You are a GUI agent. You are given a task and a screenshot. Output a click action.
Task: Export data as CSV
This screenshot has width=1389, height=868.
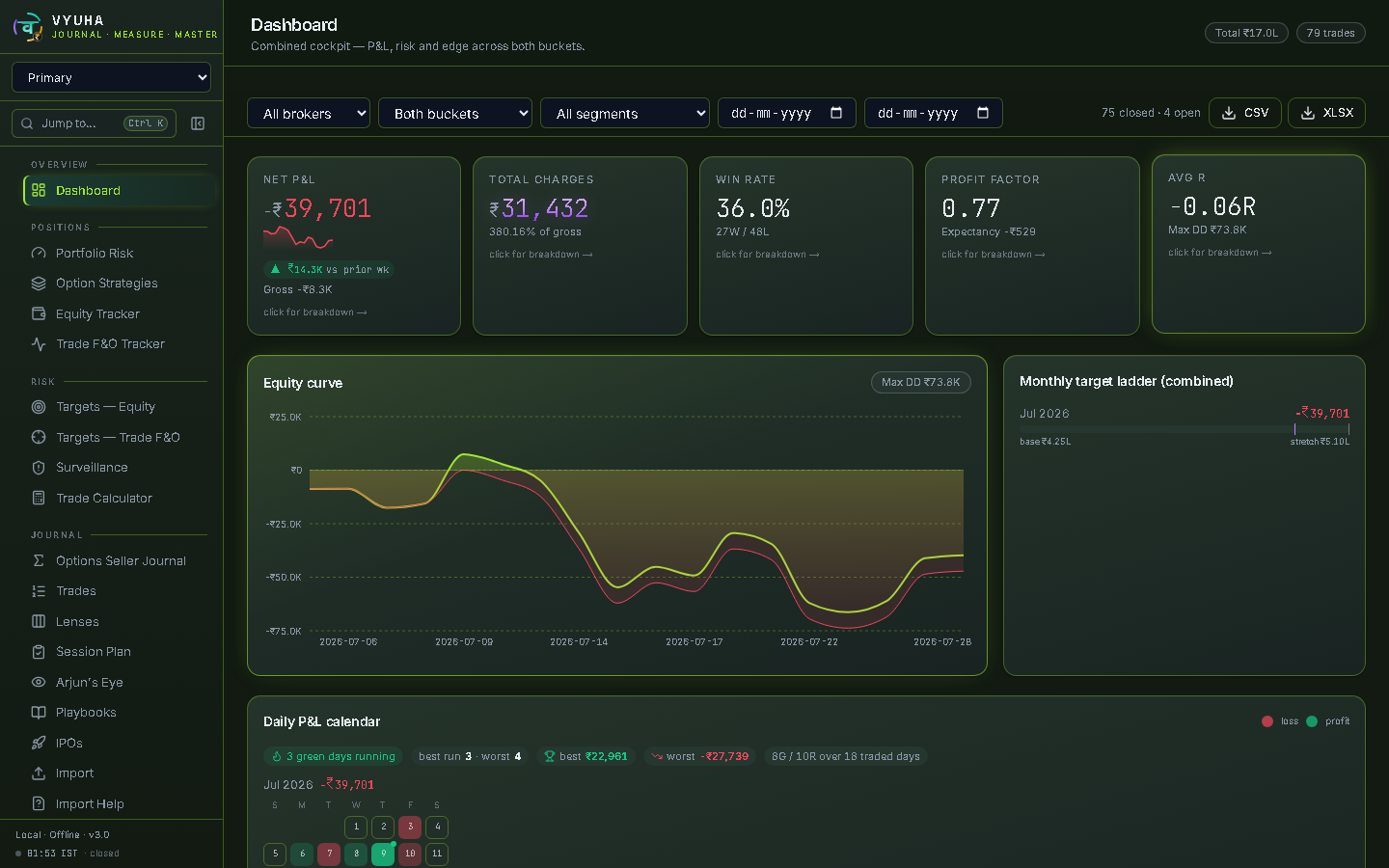click(1245, 113)
